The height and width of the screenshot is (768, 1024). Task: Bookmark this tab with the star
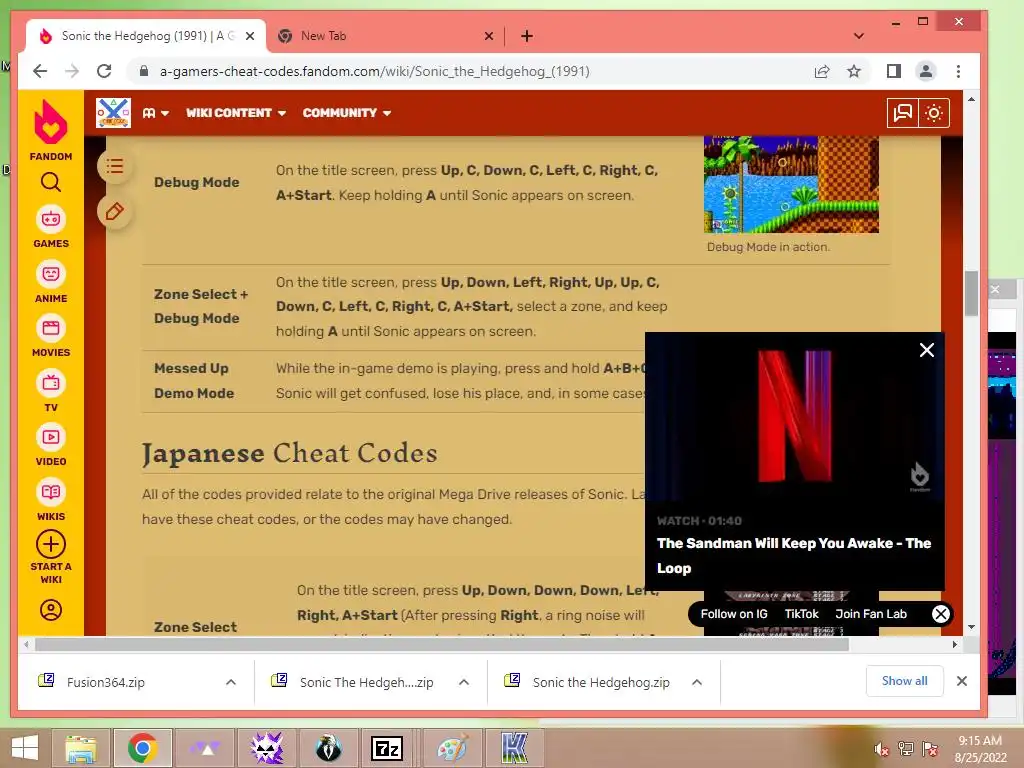coord(854,71)
